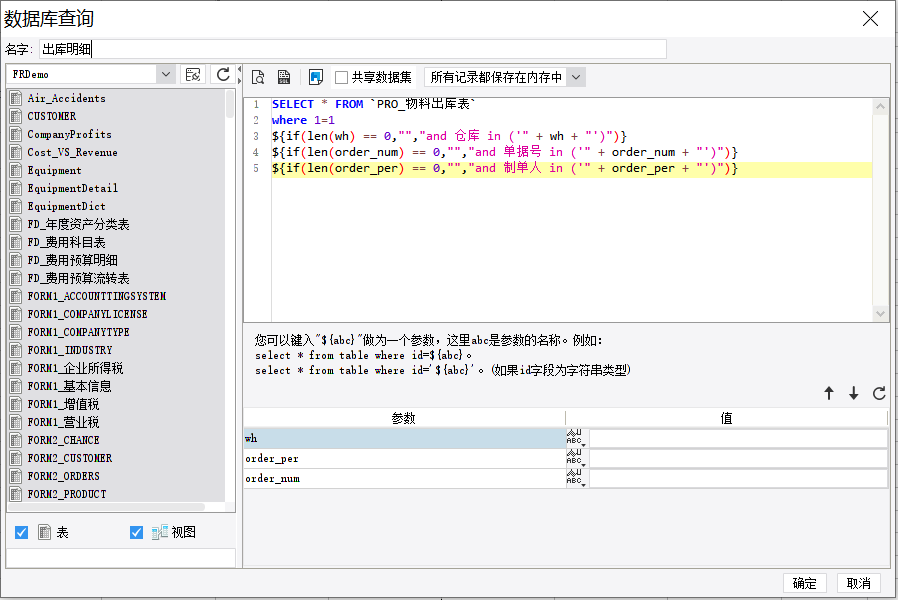This screenshot has height=600, width=898.
Task: Click the blue stored procedure icon
Action: (316, 77)
